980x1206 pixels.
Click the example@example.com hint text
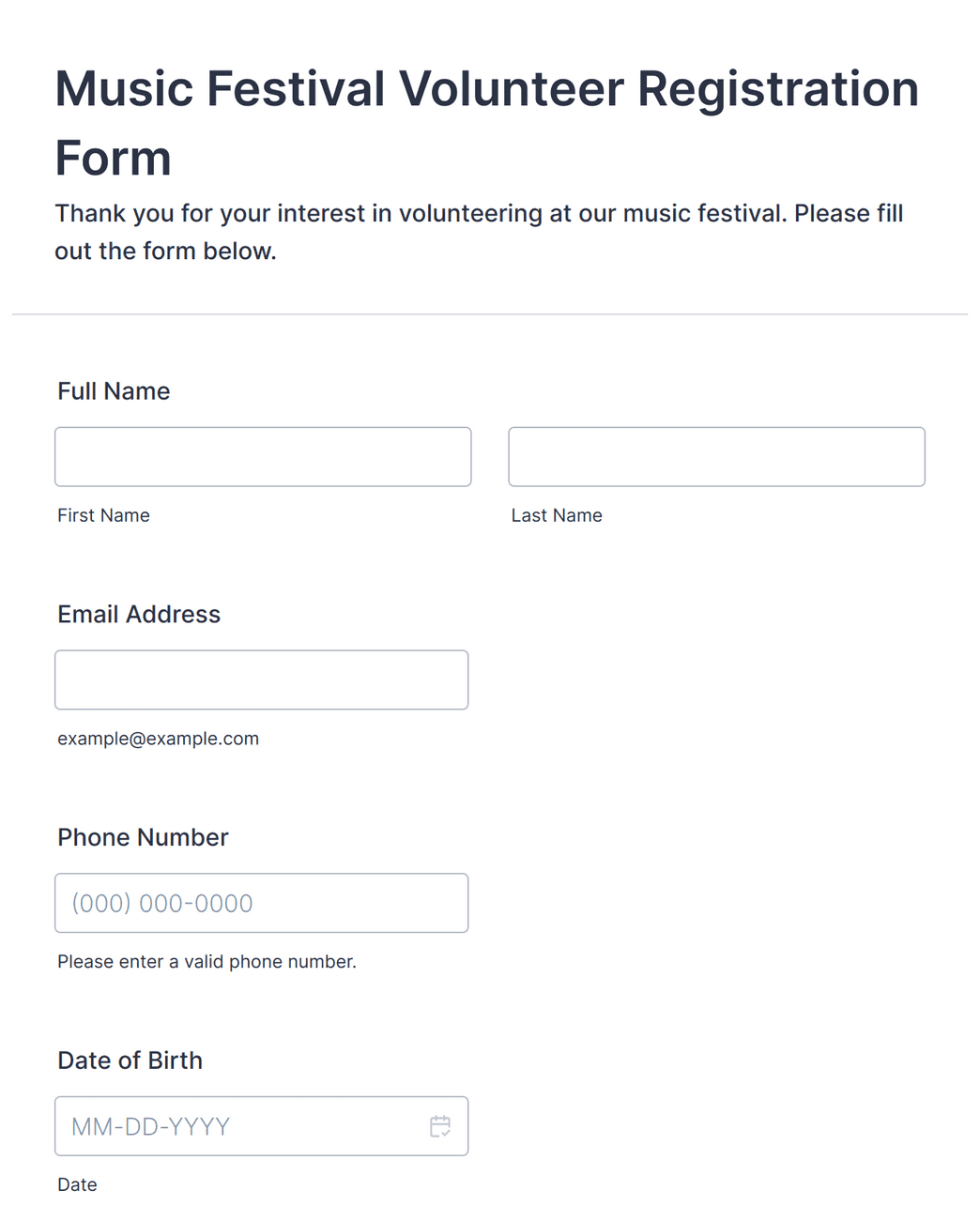tap(158, 739)
